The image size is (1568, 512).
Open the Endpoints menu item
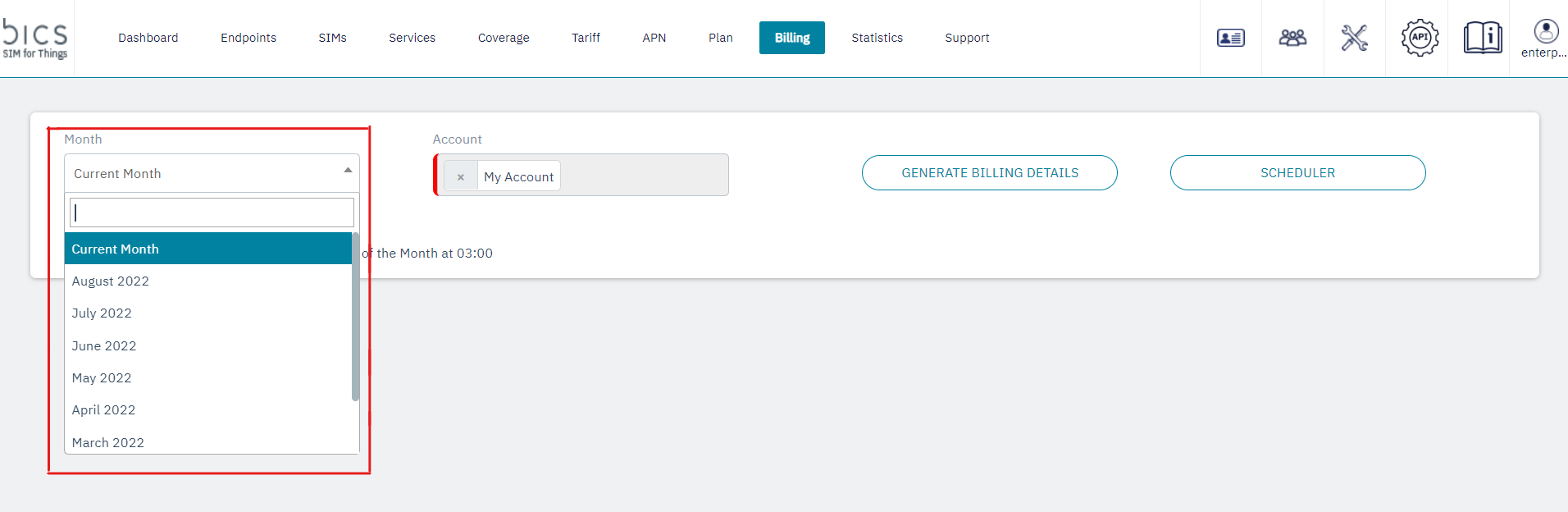pyautogui.click(x=248, y=38)
